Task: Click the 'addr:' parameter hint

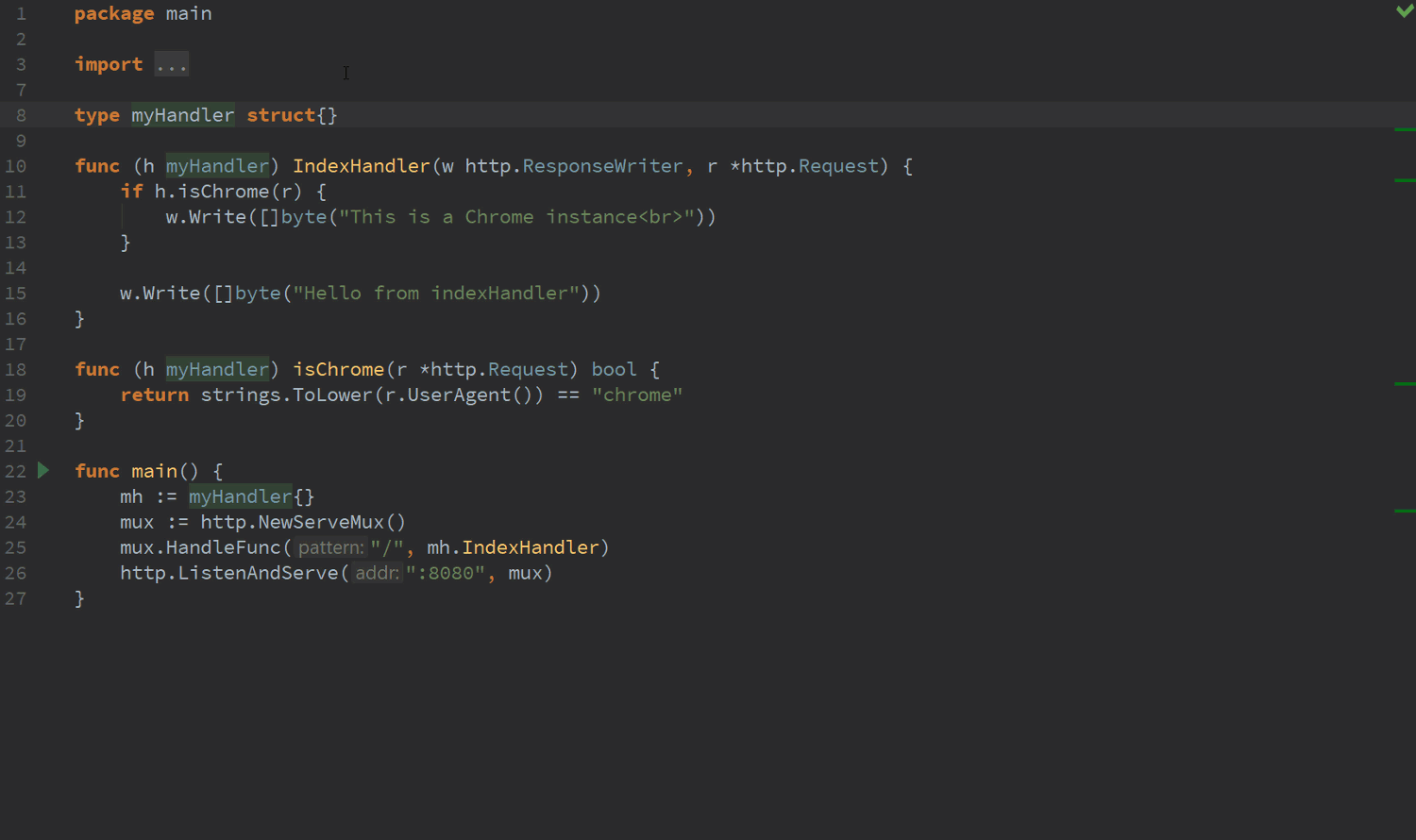Action: [x=377, y=573]
